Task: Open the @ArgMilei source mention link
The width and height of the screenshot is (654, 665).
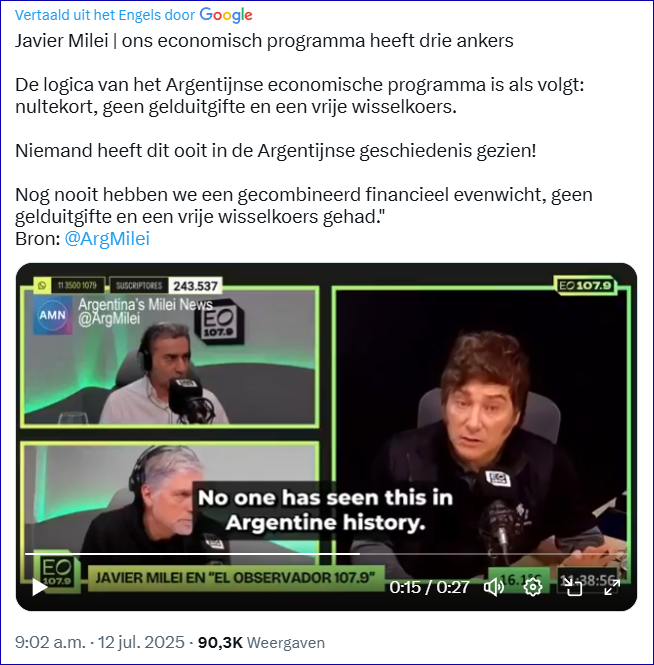Action: [107, 238]
